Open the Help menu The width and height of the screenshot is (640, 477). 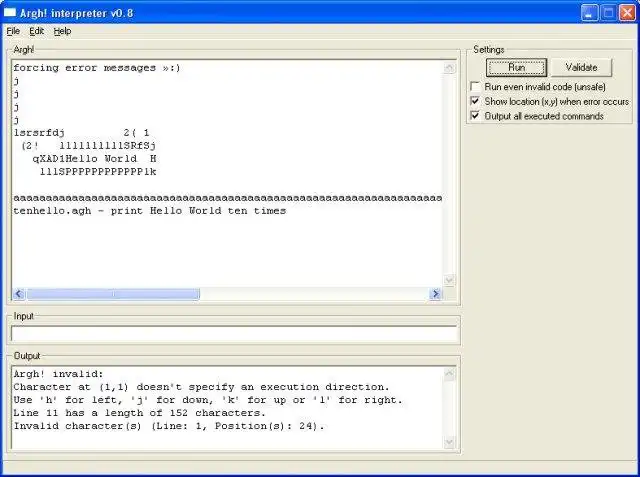62,31
